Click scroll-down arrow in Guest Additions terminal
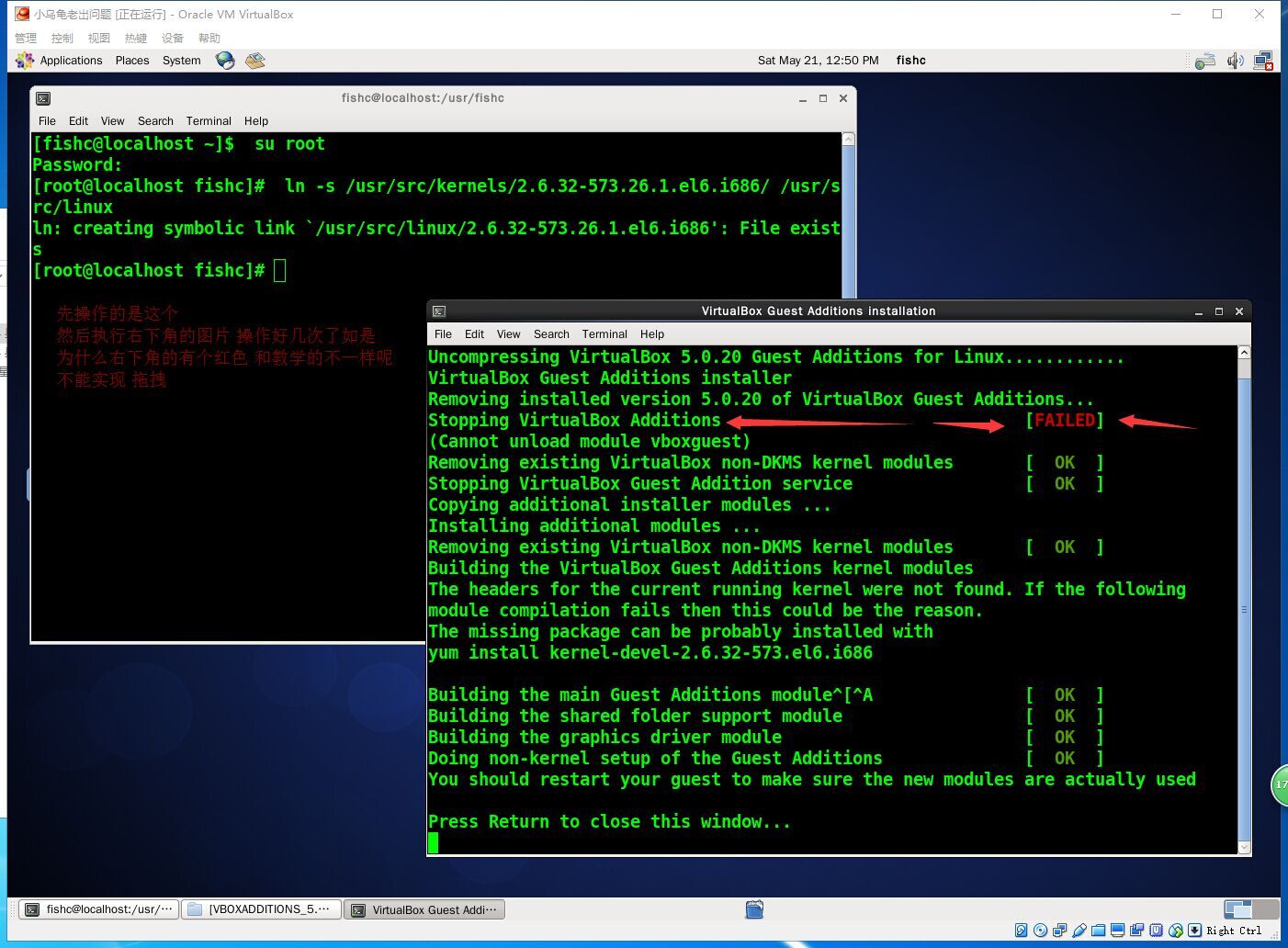 point(1245,848)
